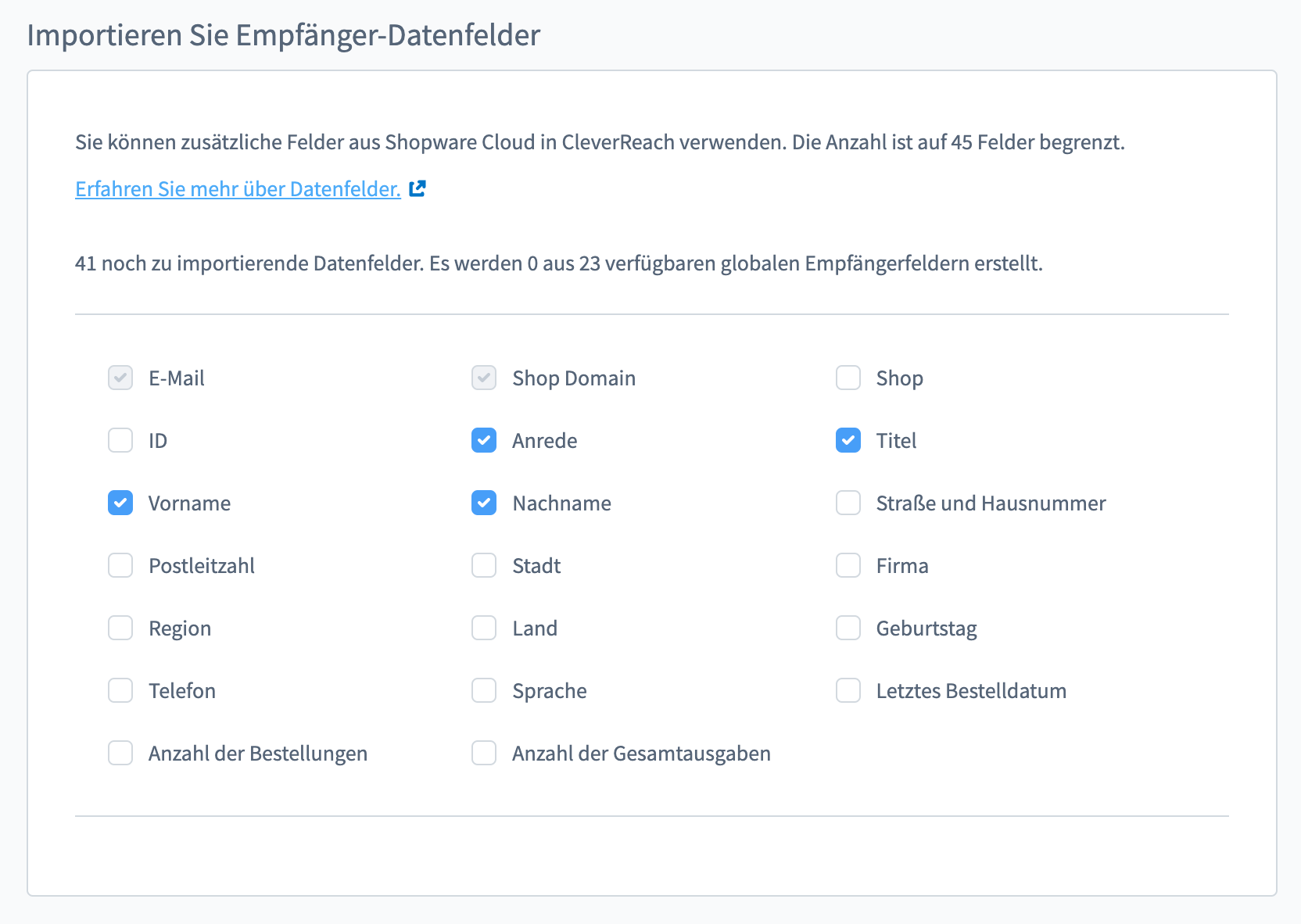Enable the Region checkbox
The width and height of the screenshot is (1301, 924).
click(x=120, y=628)
